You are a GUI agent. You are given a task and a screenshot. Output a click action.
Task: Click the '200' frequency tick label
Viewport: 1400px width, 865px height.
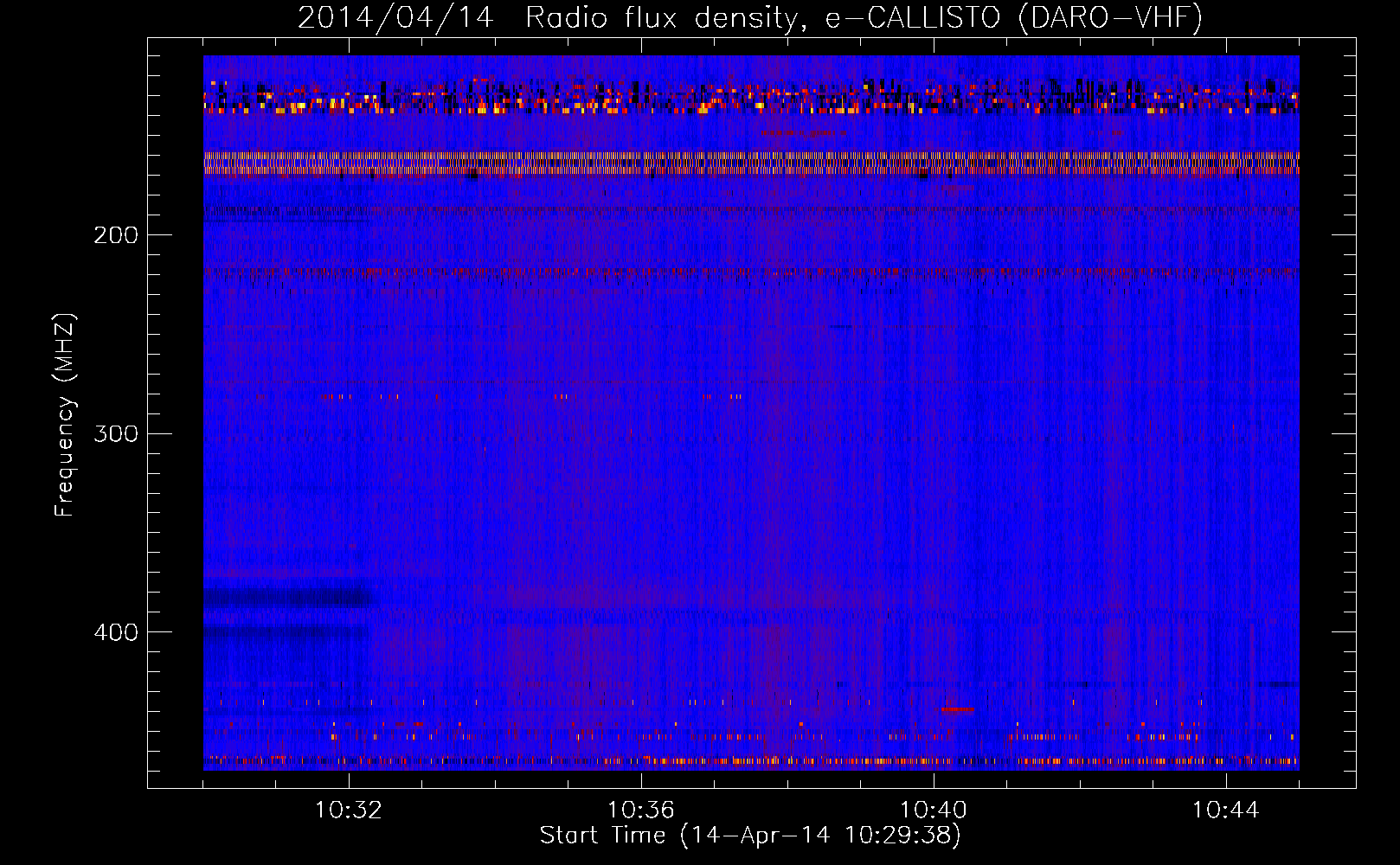pyautogui.click(x=116, y=235)
